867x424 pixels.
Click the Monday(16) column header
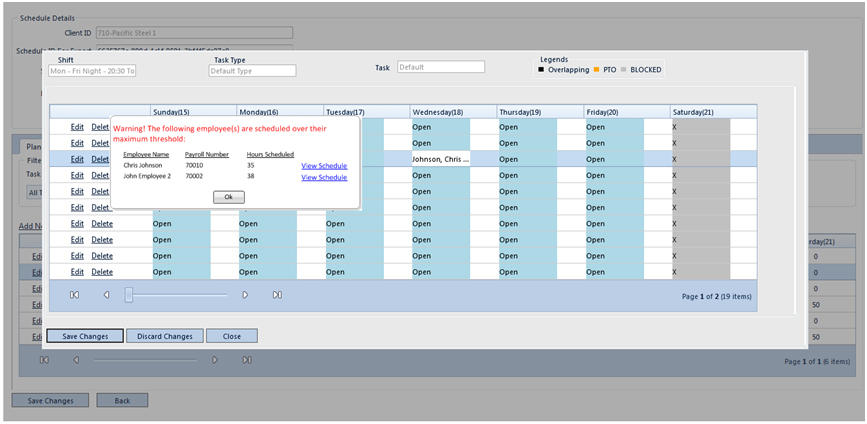(280, 112)
